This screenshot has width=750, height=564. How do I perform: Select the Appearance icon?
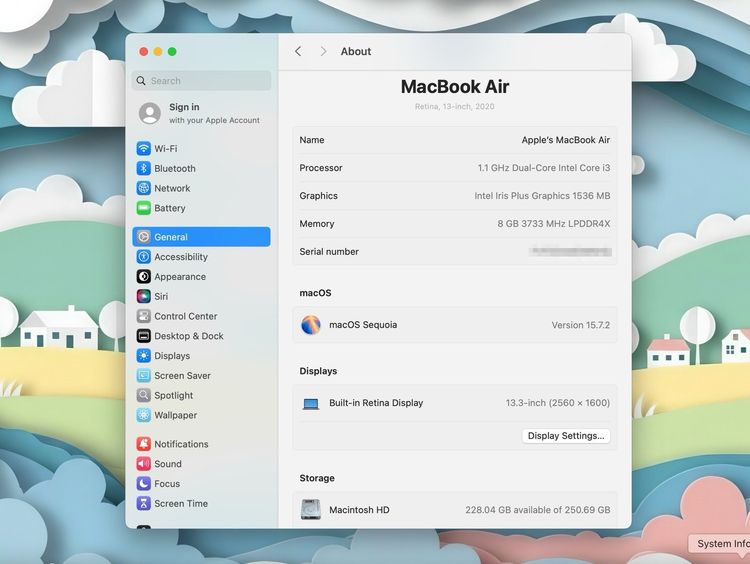(x=143, y=276)
